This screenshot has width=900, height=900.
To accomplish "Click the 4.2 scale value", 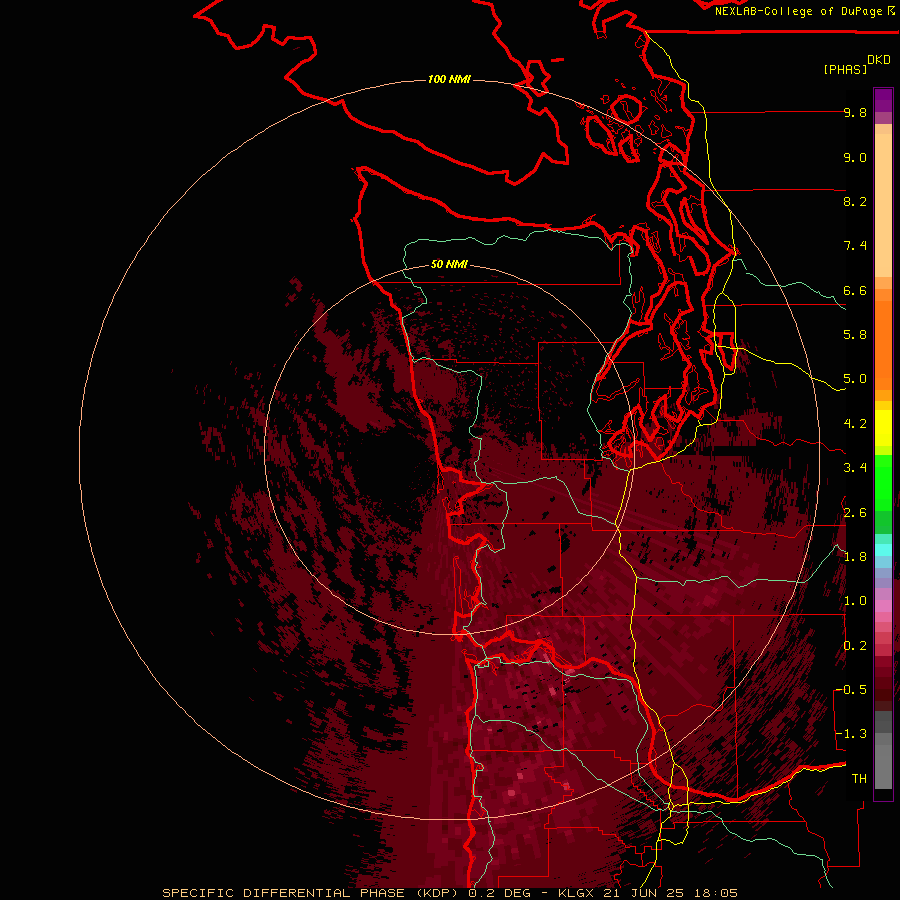I will point(855,424).
